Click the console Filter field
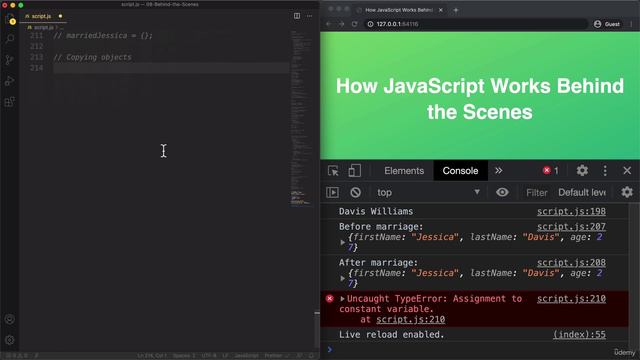The width and height of the screenshot is (640, 360). pos(536,193)
